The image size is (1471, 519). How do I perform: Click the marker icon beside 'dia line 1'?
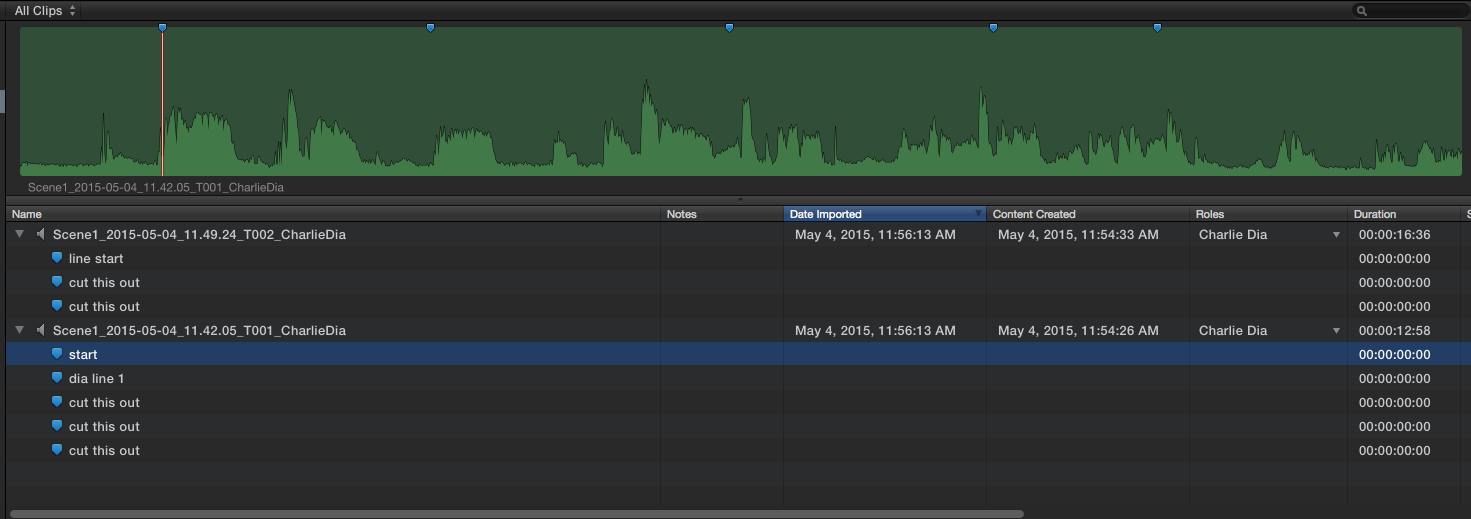(x=57, y=379)
